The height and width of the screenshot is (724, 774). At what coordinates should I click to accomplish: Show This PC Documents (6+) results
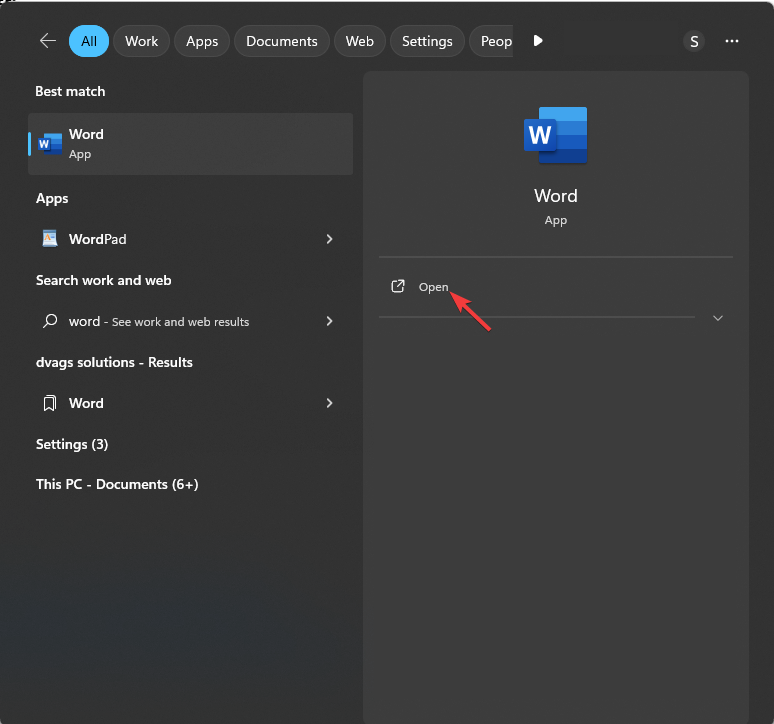(x=117, y=484)
